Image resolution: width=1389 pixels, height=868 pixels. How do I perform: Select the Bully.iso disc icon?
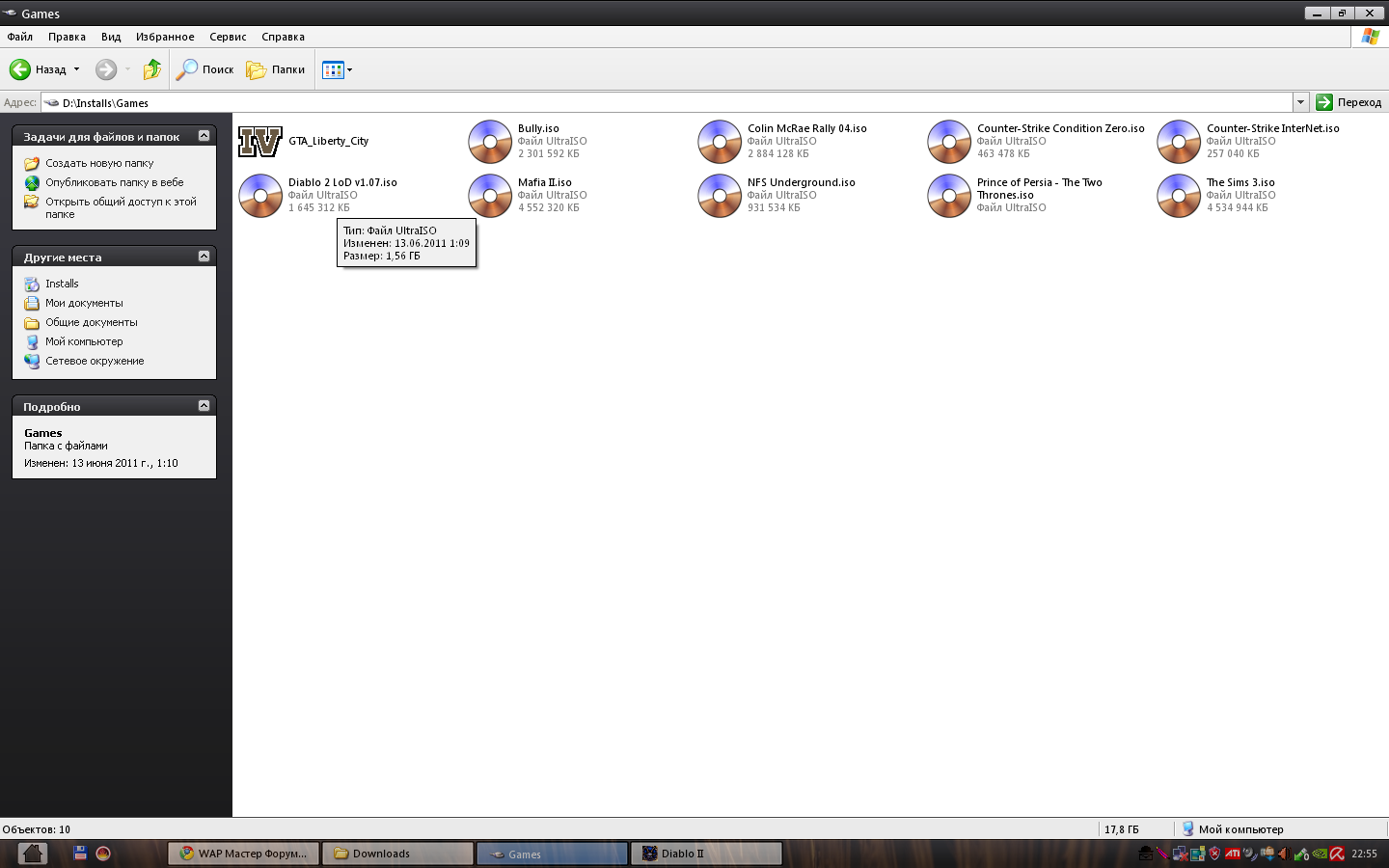(x=490, y=142)
